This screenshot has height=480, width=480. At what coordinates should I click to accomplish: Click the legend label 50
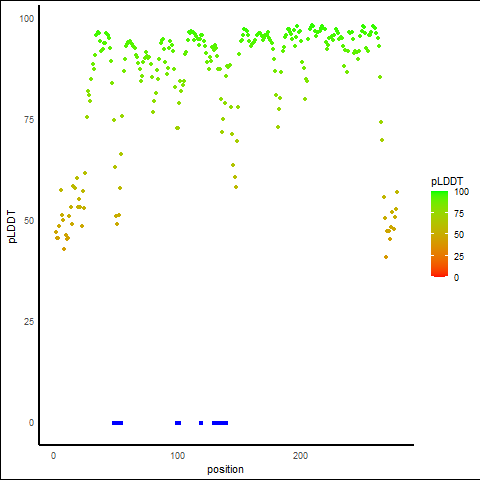459,235
